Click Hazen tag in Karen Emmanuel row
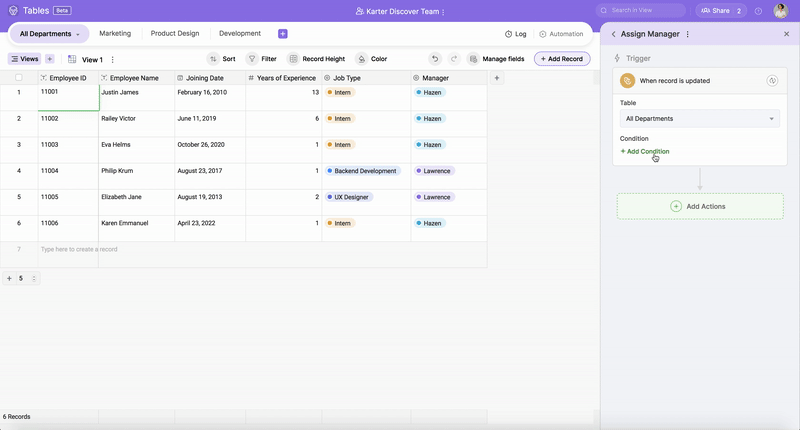This screenshot has width=800, height=430. tap(430, 223)
